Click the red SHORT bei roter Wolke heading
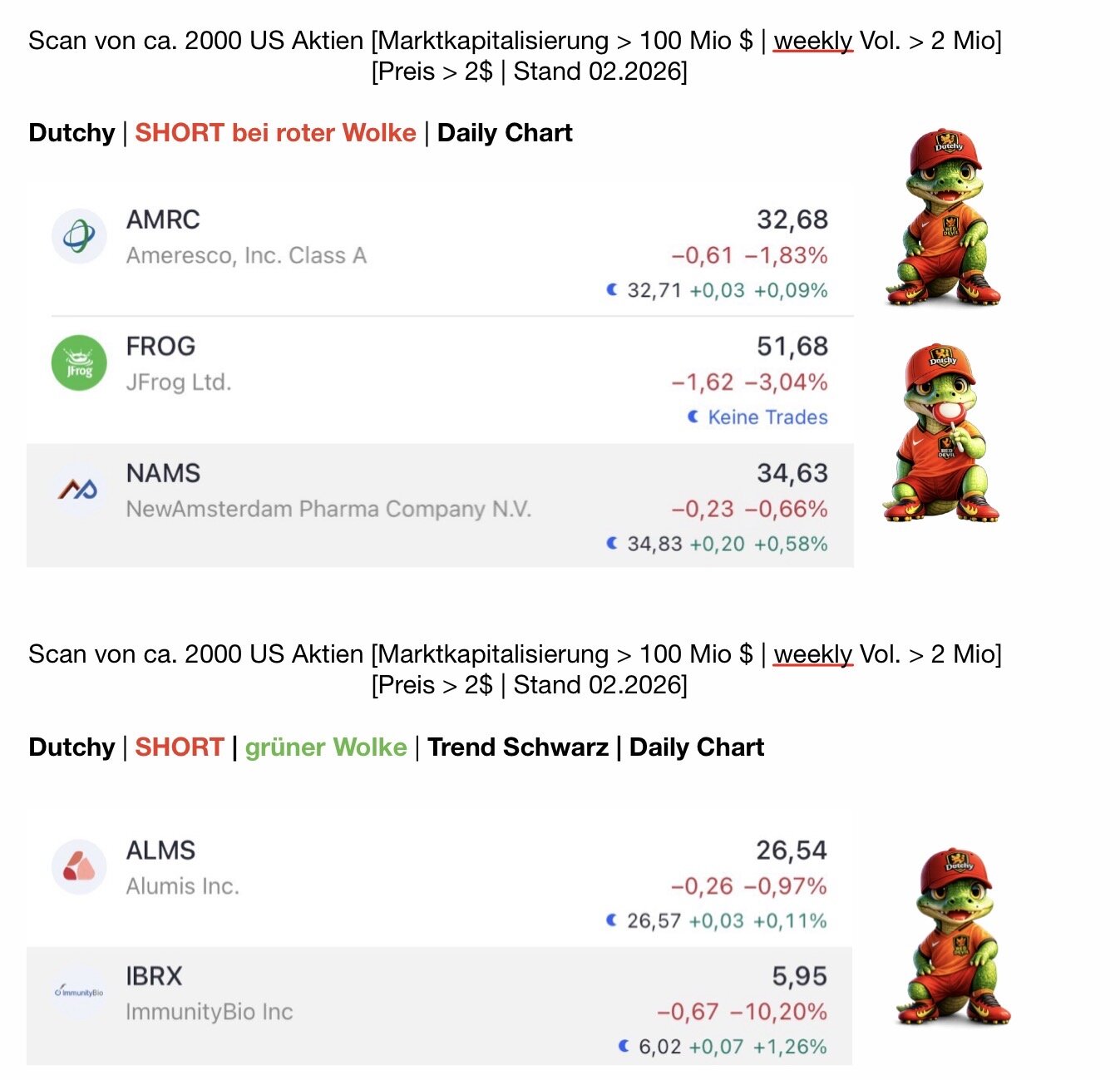Image resolution: width=1120 pixels, height=1080 pixels. point(275,133)
